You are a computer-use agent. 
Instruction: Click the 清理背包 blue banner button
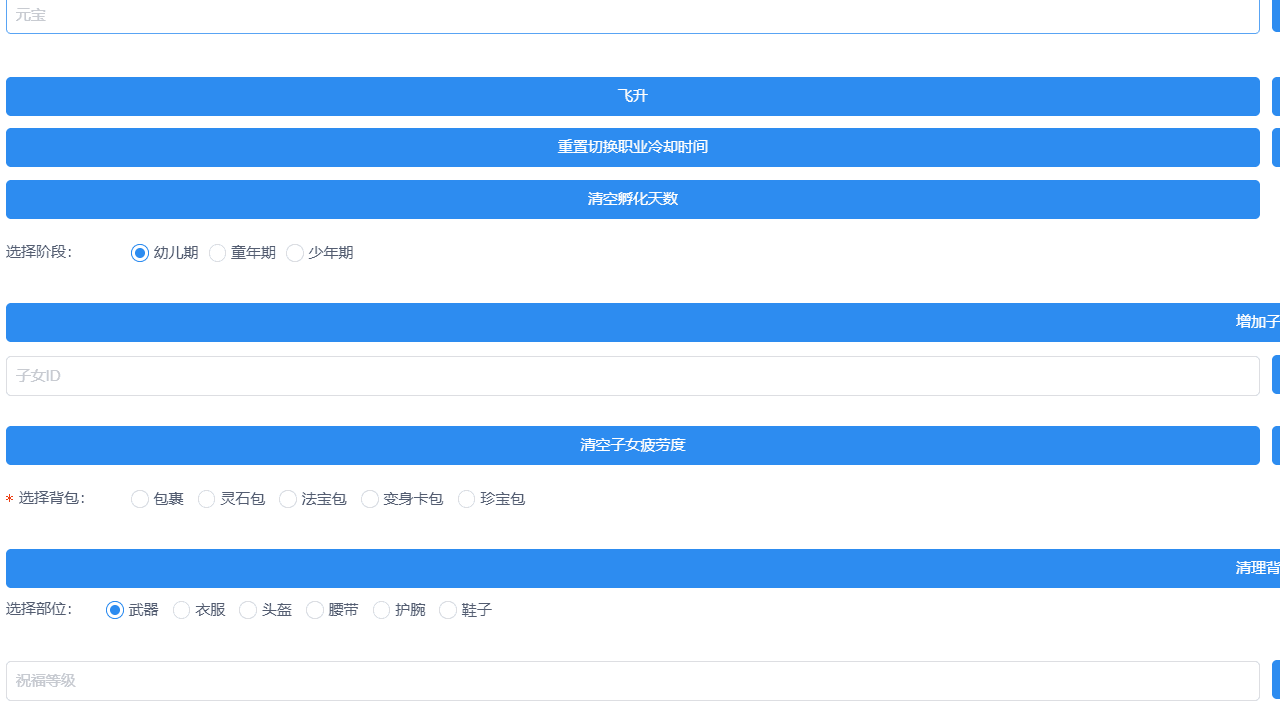click(632, 568)
